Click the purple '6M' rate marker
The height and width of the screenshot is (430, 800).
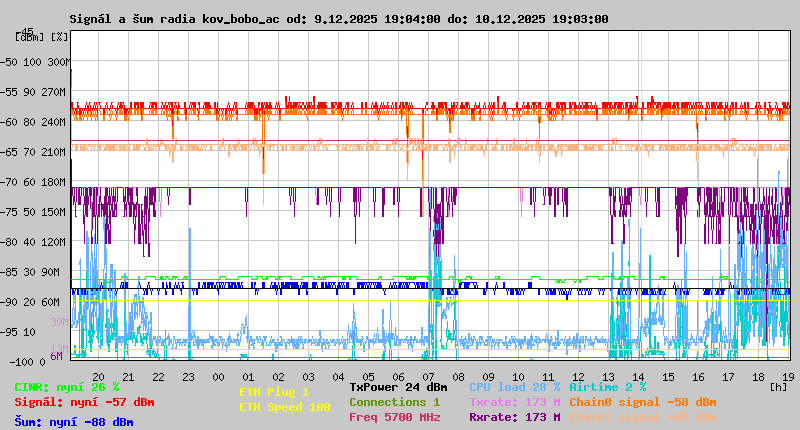(x=56, y=356)
